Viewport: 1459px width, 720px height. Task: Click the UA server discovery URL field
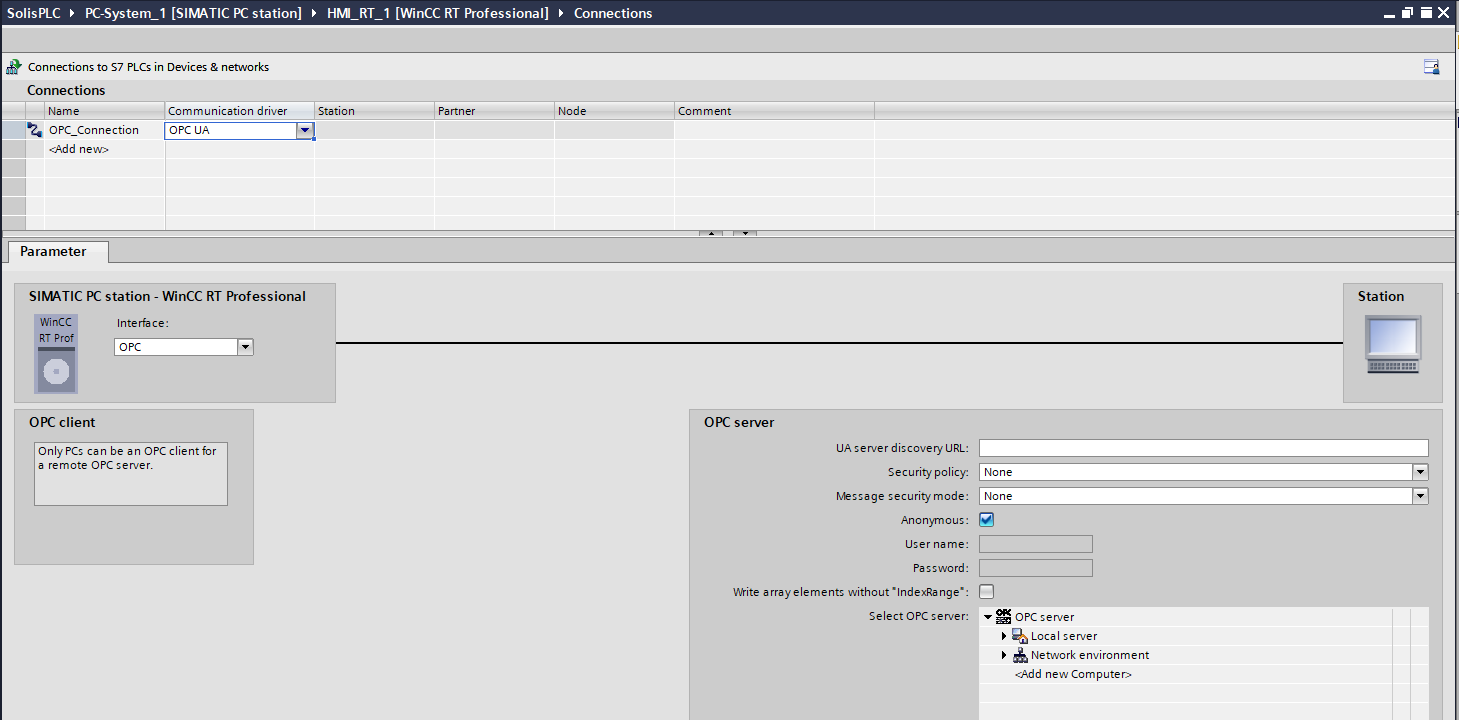pyautogui.click(x=1204, y=448)
